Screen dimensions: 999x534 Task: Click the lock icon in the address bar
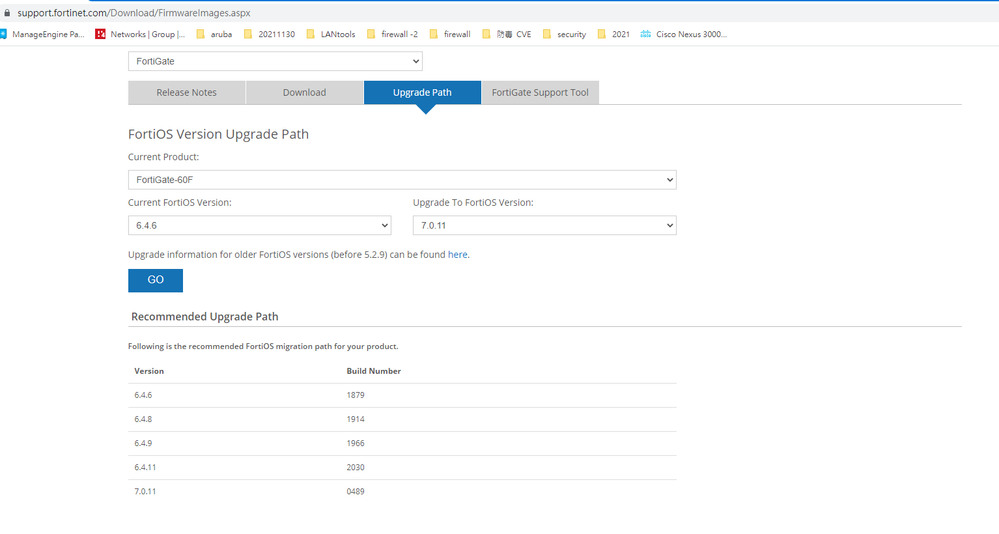click(x=7, y=13)
